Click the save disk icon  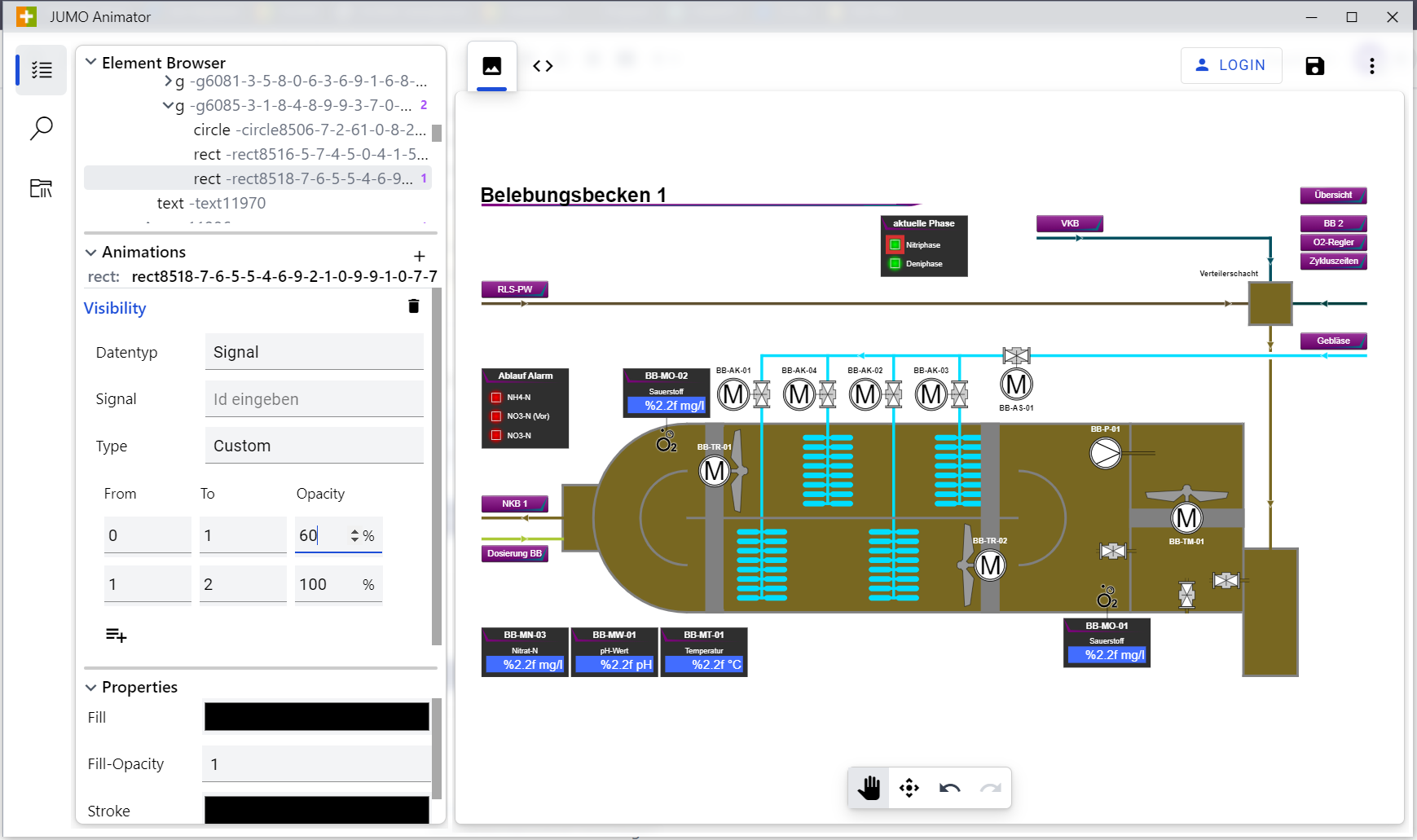click(1314, 66)
